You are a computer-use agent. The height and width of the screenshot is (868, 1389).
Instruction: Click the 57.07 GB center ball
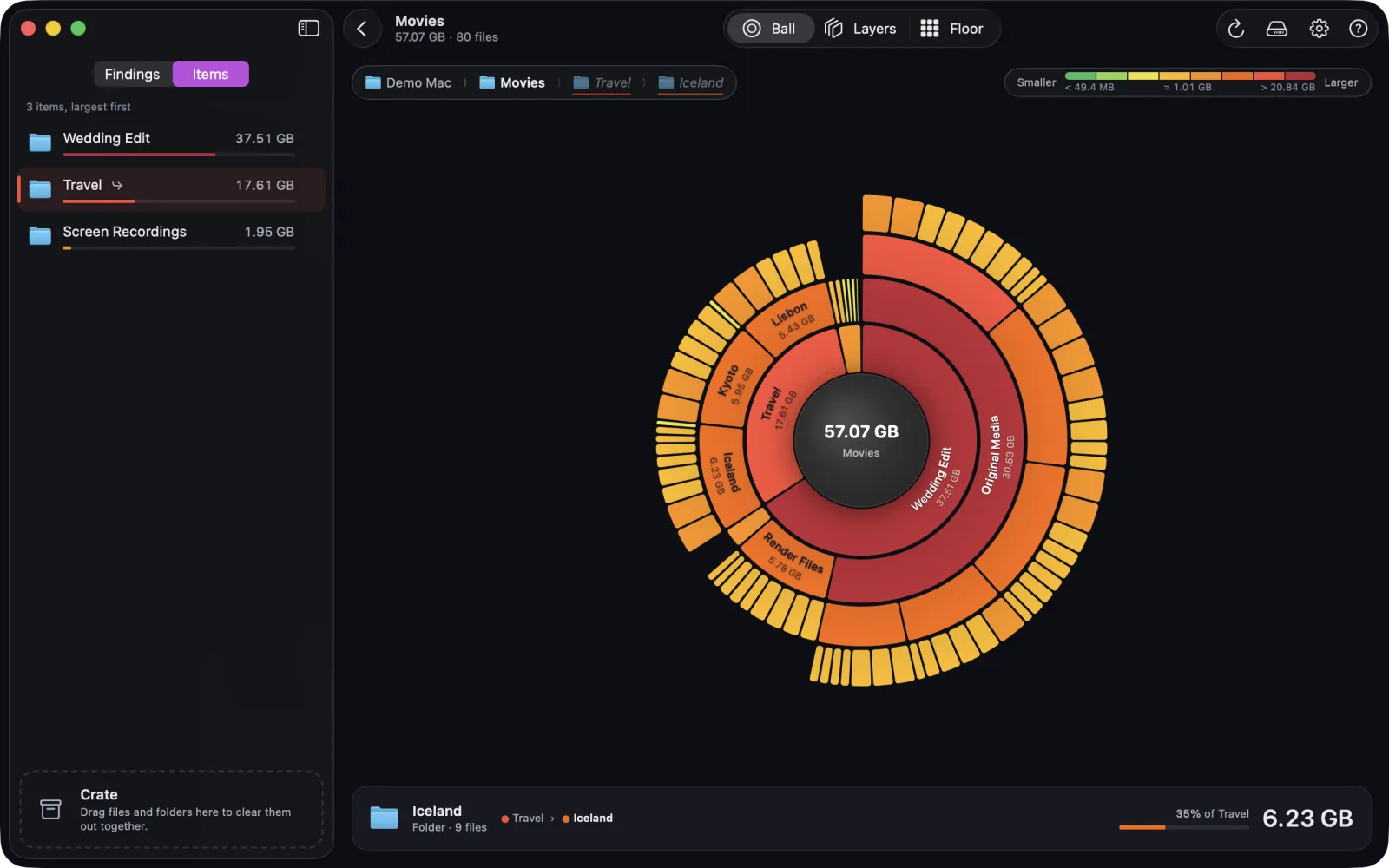click(x=861, y=441)
